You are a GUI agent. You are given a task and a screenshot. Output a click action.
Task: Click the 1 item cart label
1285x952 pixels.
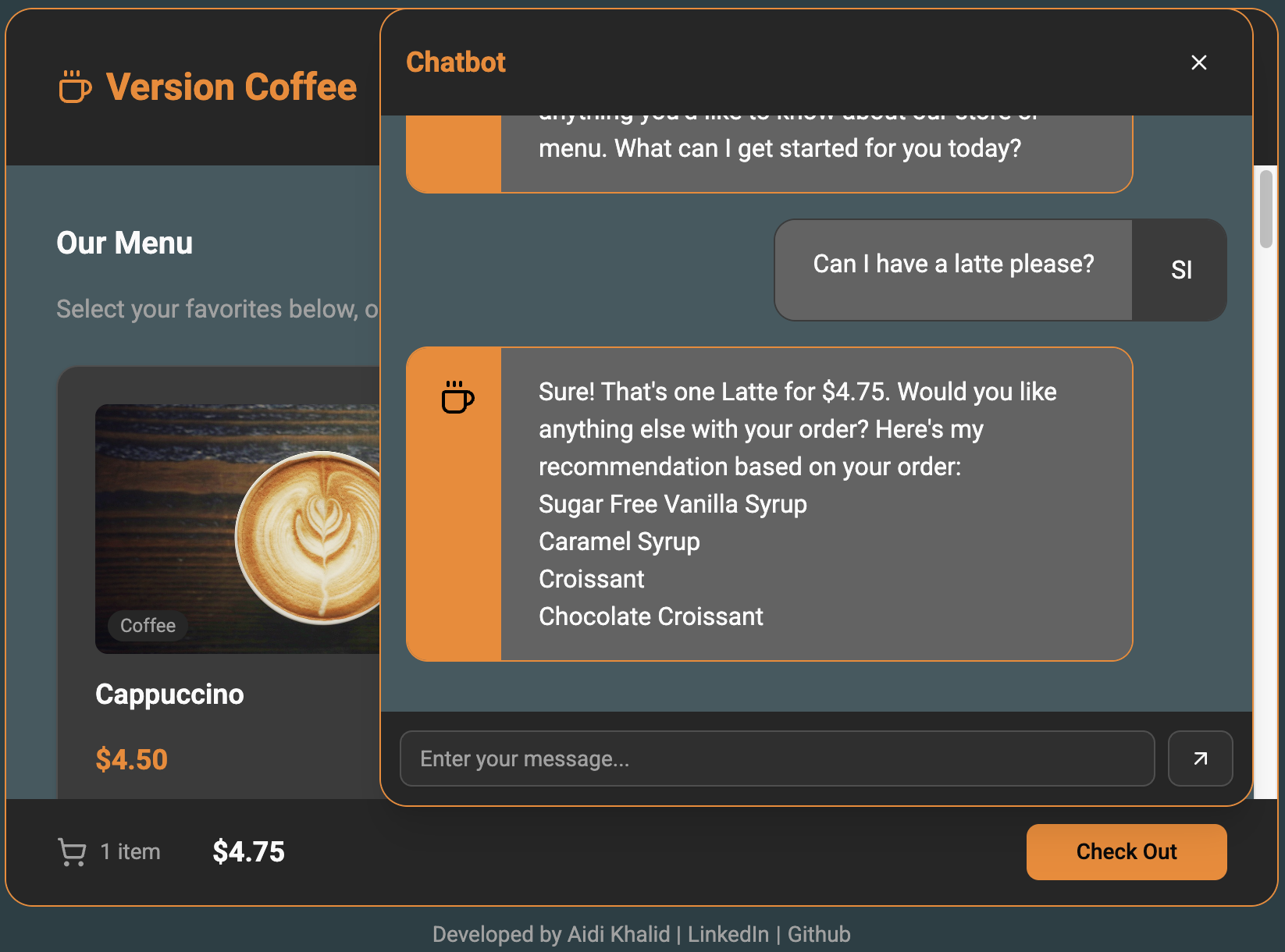click(x=130, y=851)
